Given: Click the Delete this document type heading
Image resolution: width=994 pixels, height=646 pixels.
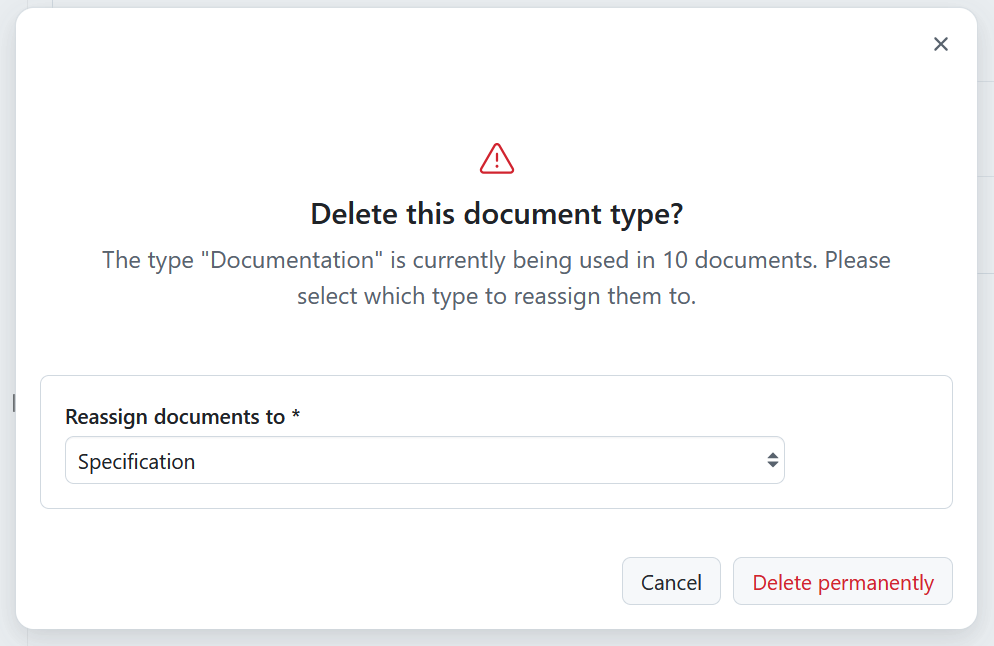Looking at the screenshot, I should [496, 213].
